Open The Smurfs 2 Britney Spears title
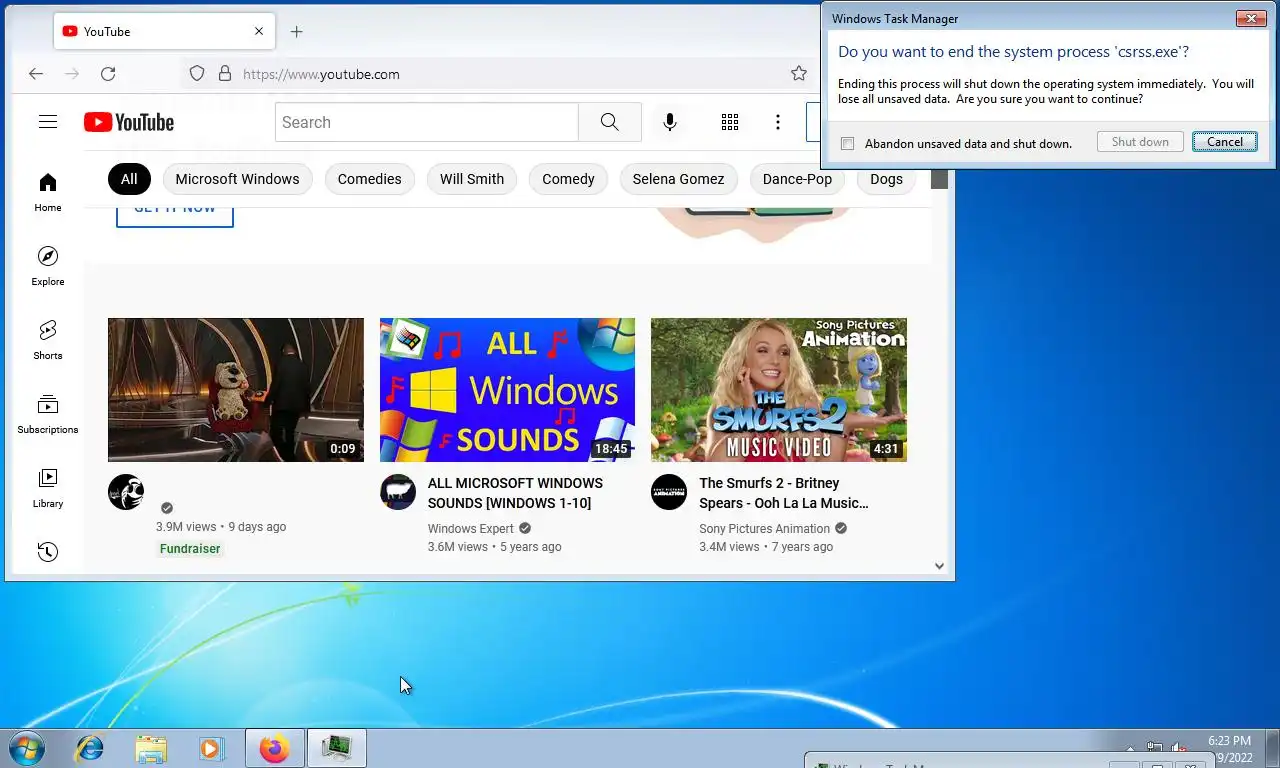 784,493
